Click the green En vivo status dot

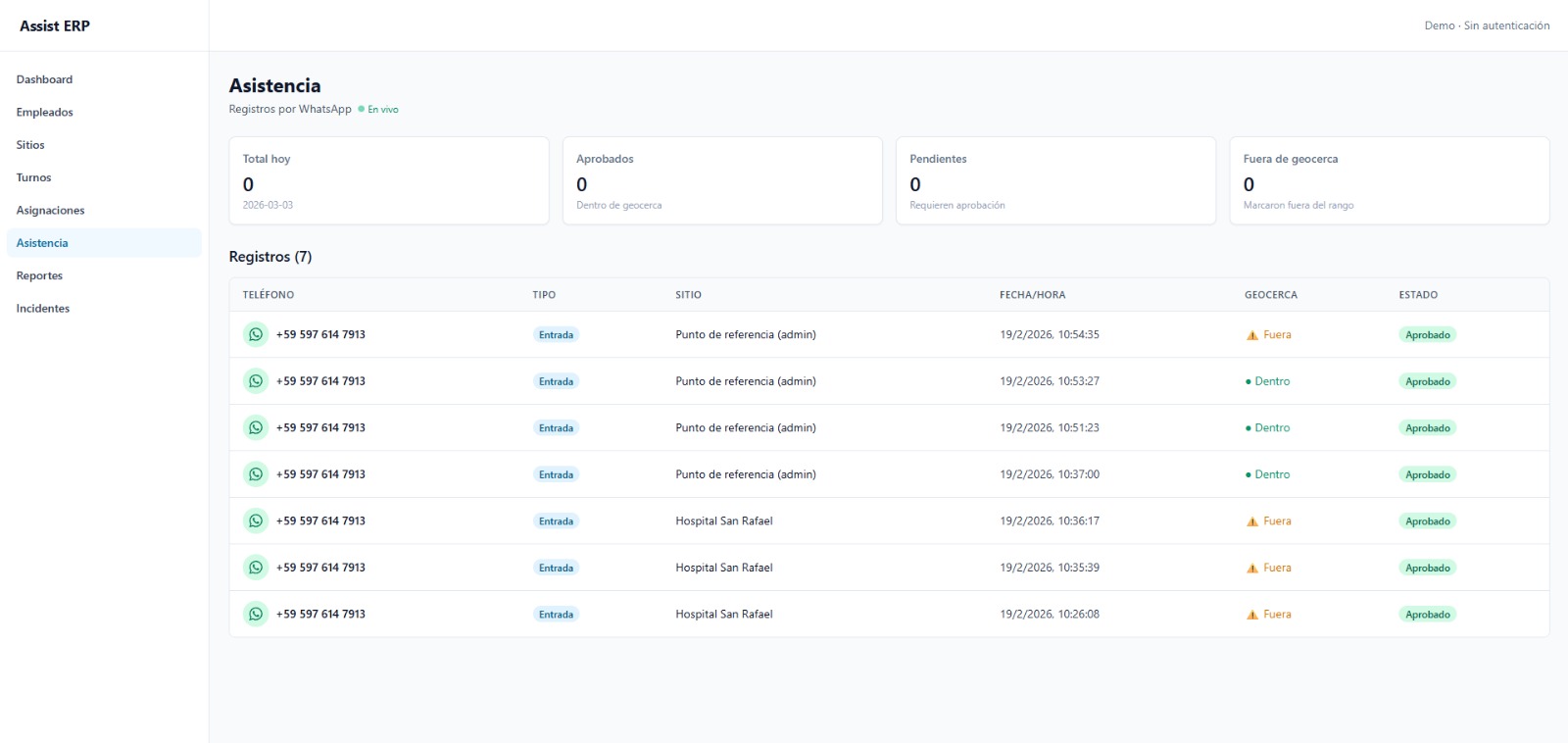click(362, 109)
